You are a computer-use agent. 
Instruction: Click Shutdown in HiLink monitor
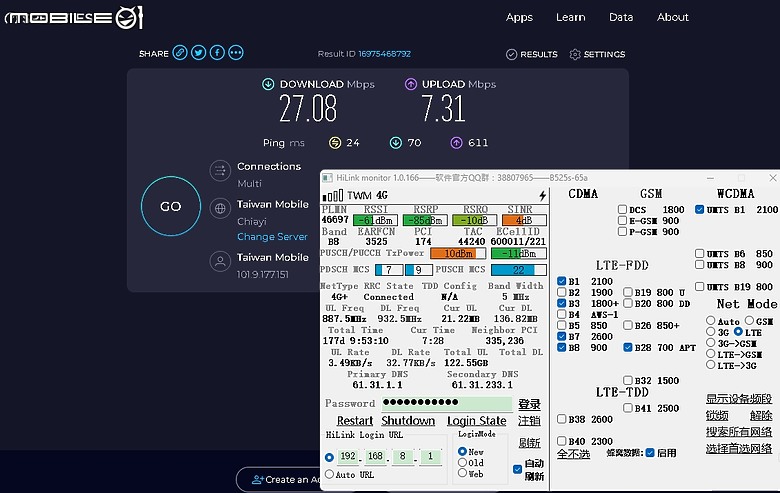(x=408, y=421)
